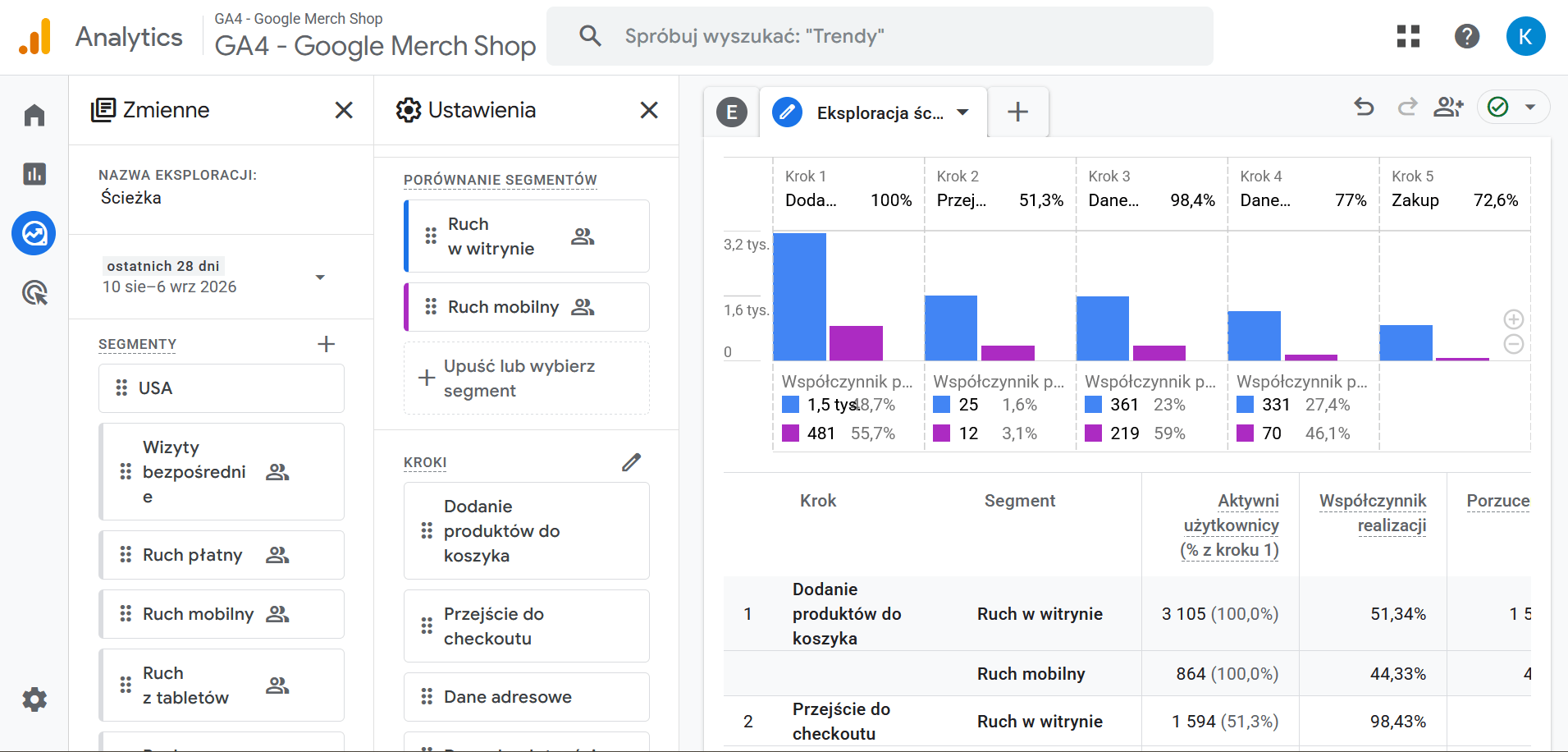The height and width of the screenshot is (752, 1568).
Task: Share exploration with add-users icon
Action: (x=1449, y=107)
